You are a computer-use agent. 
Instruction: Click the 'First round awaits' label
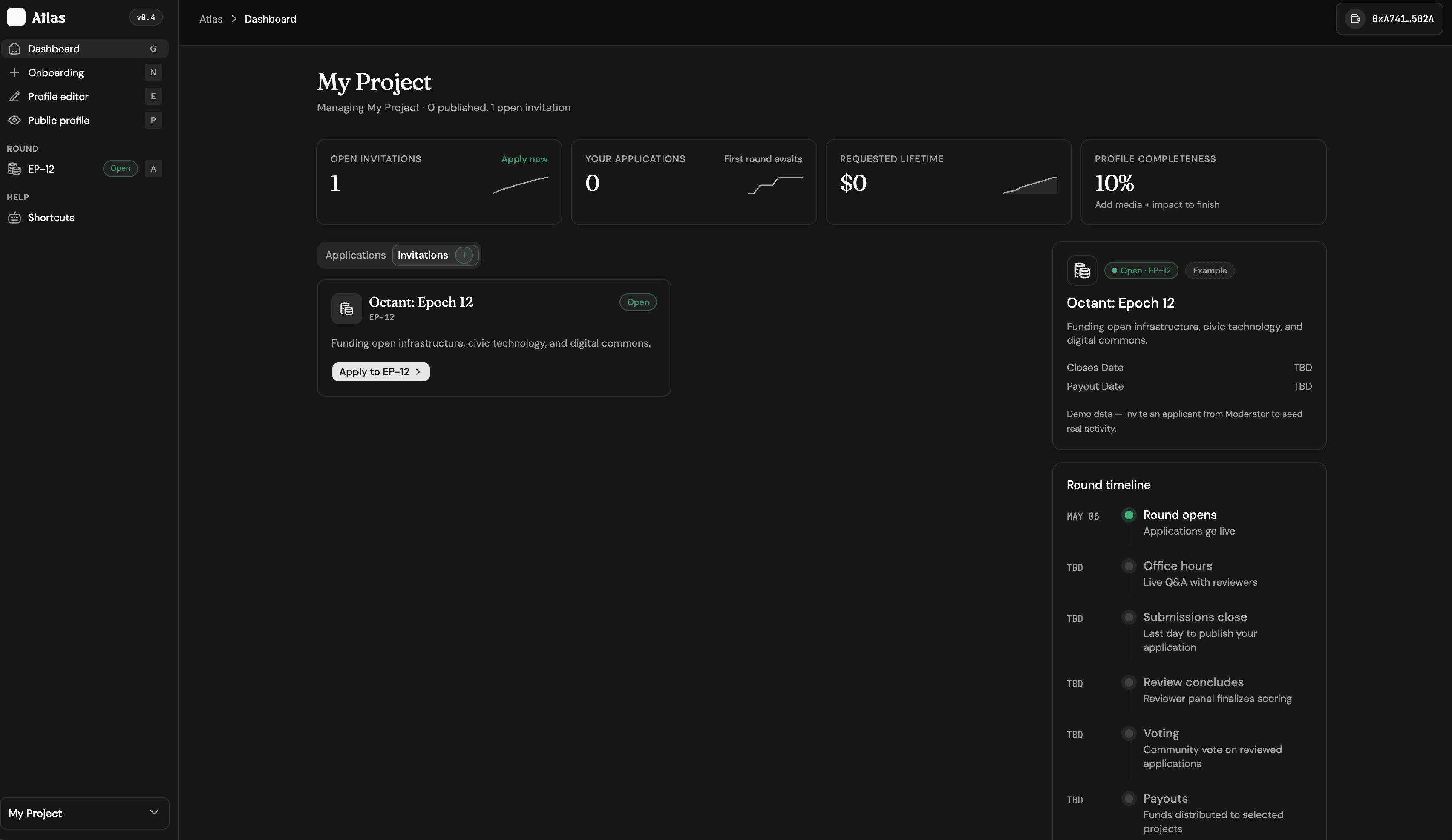(x=763, y=159)
